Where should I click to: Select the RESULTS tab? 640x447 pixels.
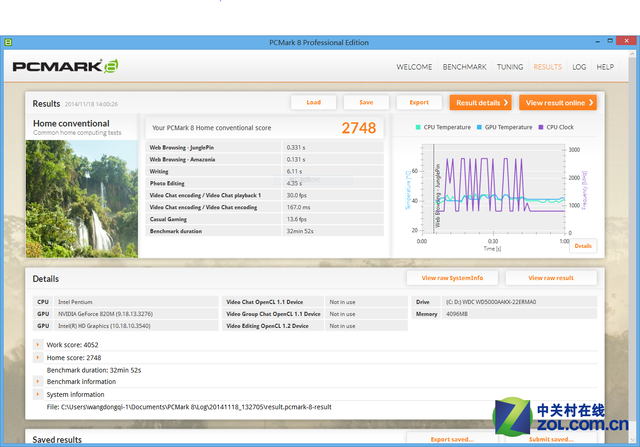pos(547,67)
